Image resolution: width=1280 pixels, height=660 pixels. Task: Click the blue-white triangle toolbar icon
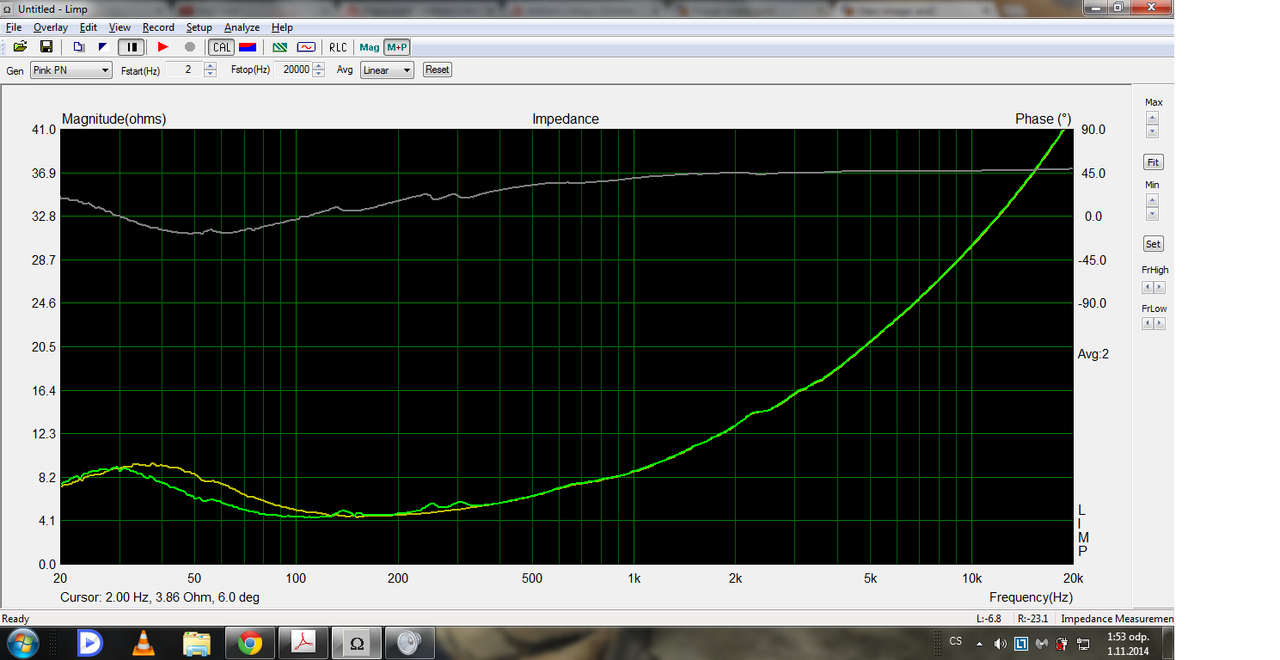pyautogui.click(x=103, y=47)
